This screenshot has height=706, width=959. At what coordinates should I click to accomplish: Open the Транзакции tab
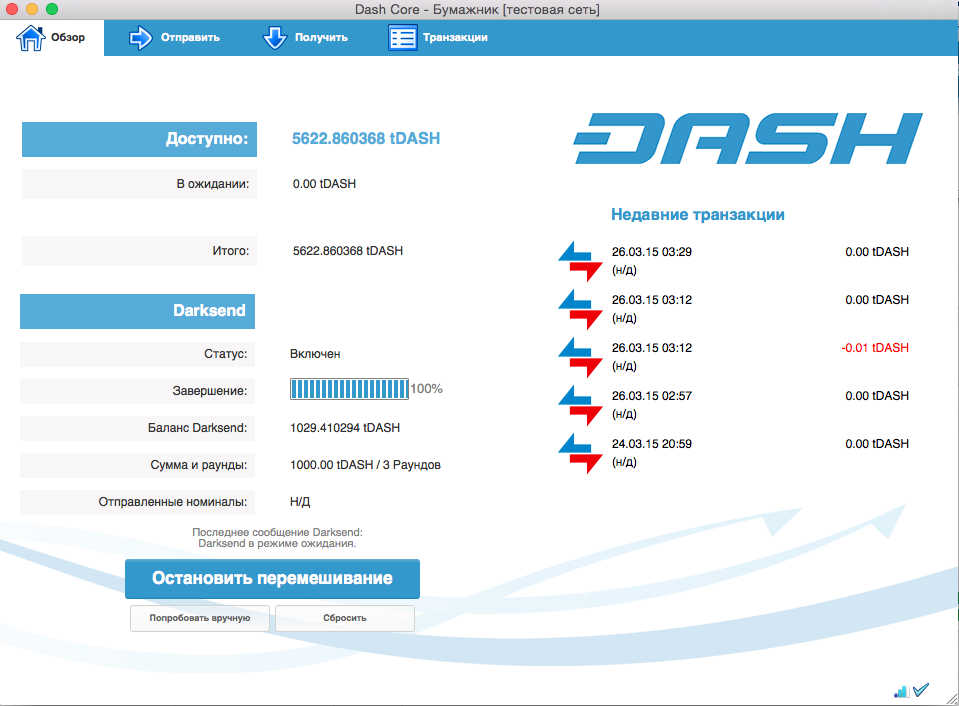(x=438, y=38)
